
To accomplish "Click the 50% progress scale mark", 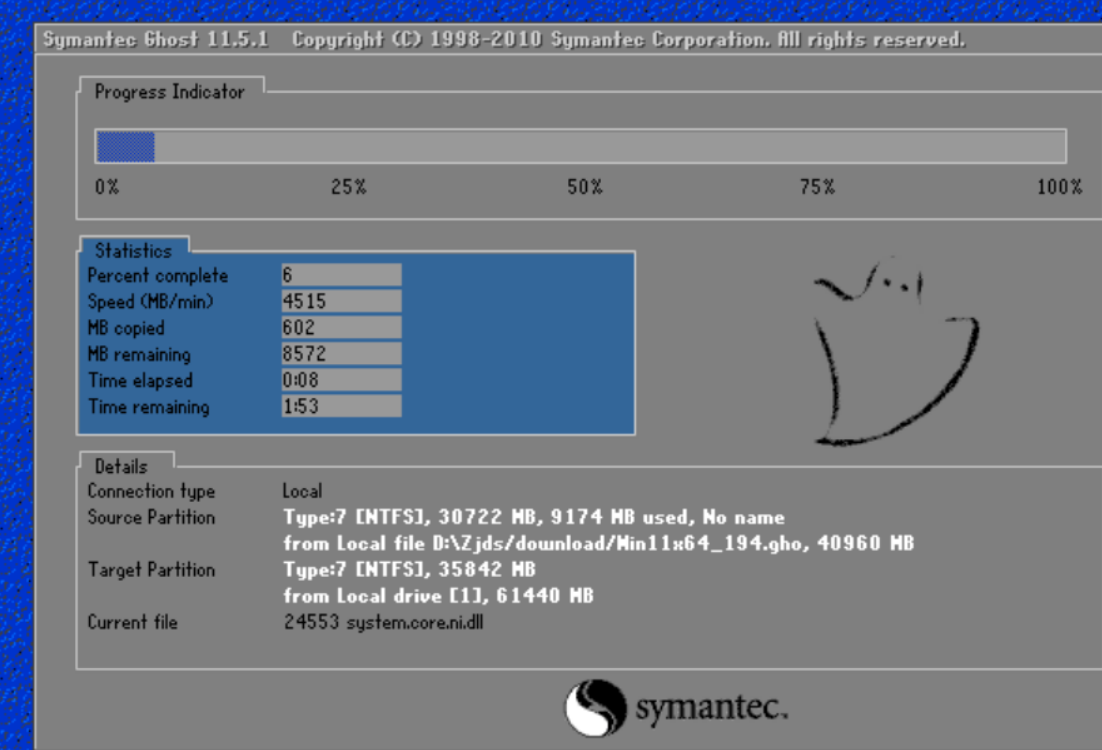I will 585,187.
